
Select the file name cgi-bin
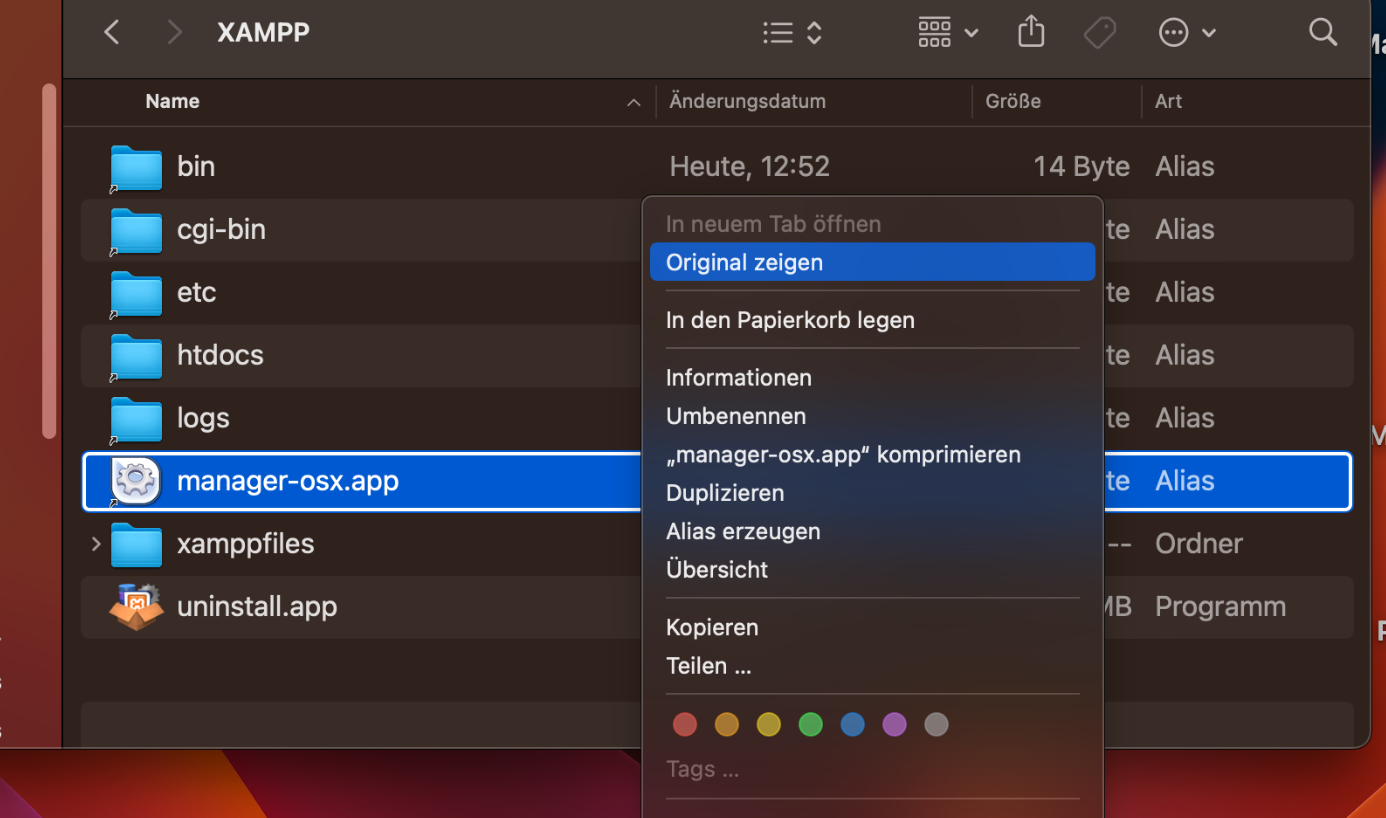[x=221, y=229]
